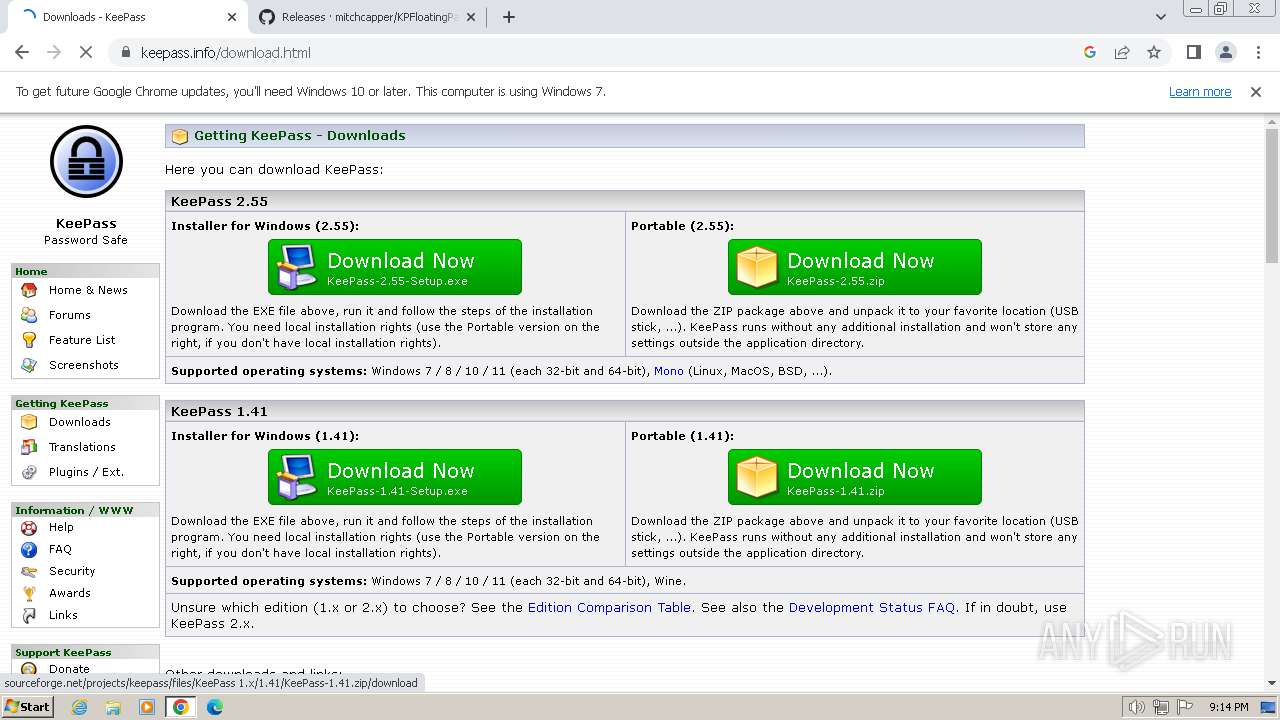Click the Forums people icon
The image size is (1280, 720).
[x=29, y=315]
